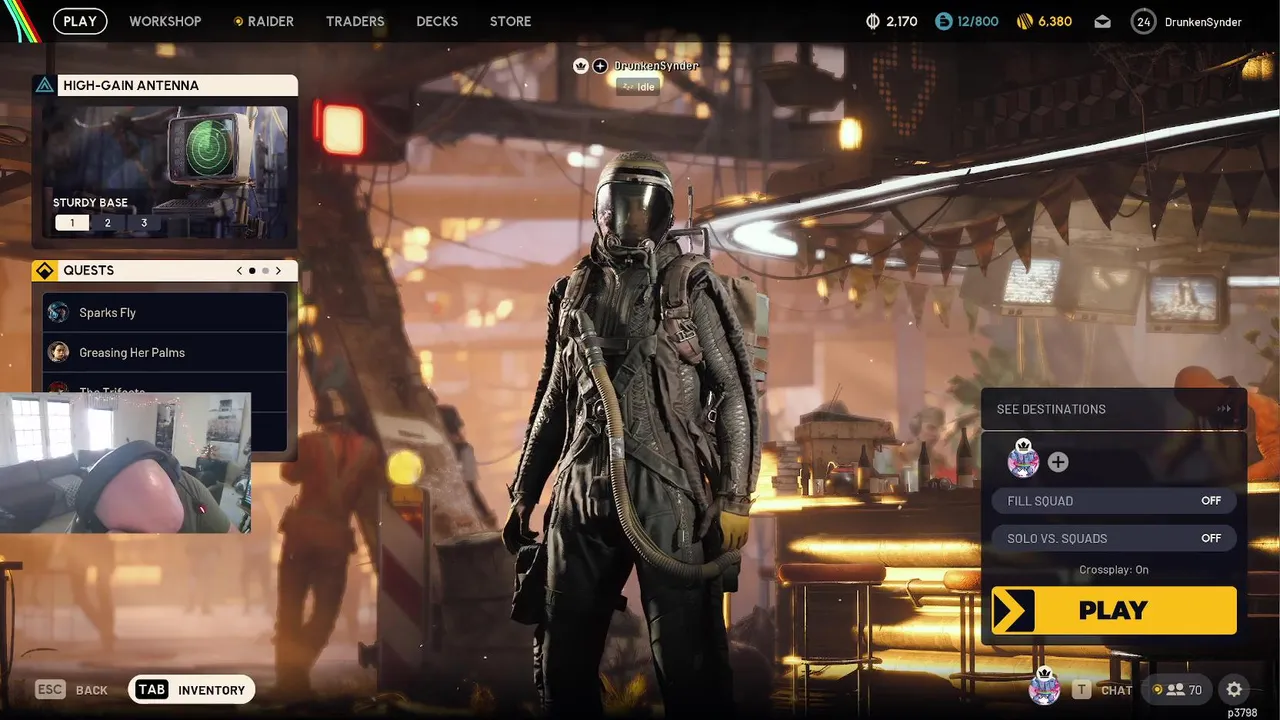Go to previous quests page arrow
The image size is (1280, 720).
pos(239,270)
